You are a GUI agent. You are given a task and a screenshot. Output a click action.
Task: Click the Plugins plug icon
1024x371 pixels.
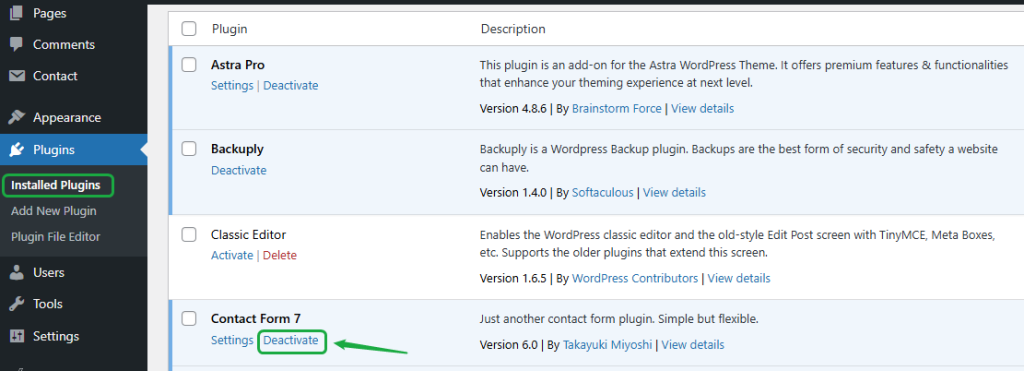(x=16, y=150)
